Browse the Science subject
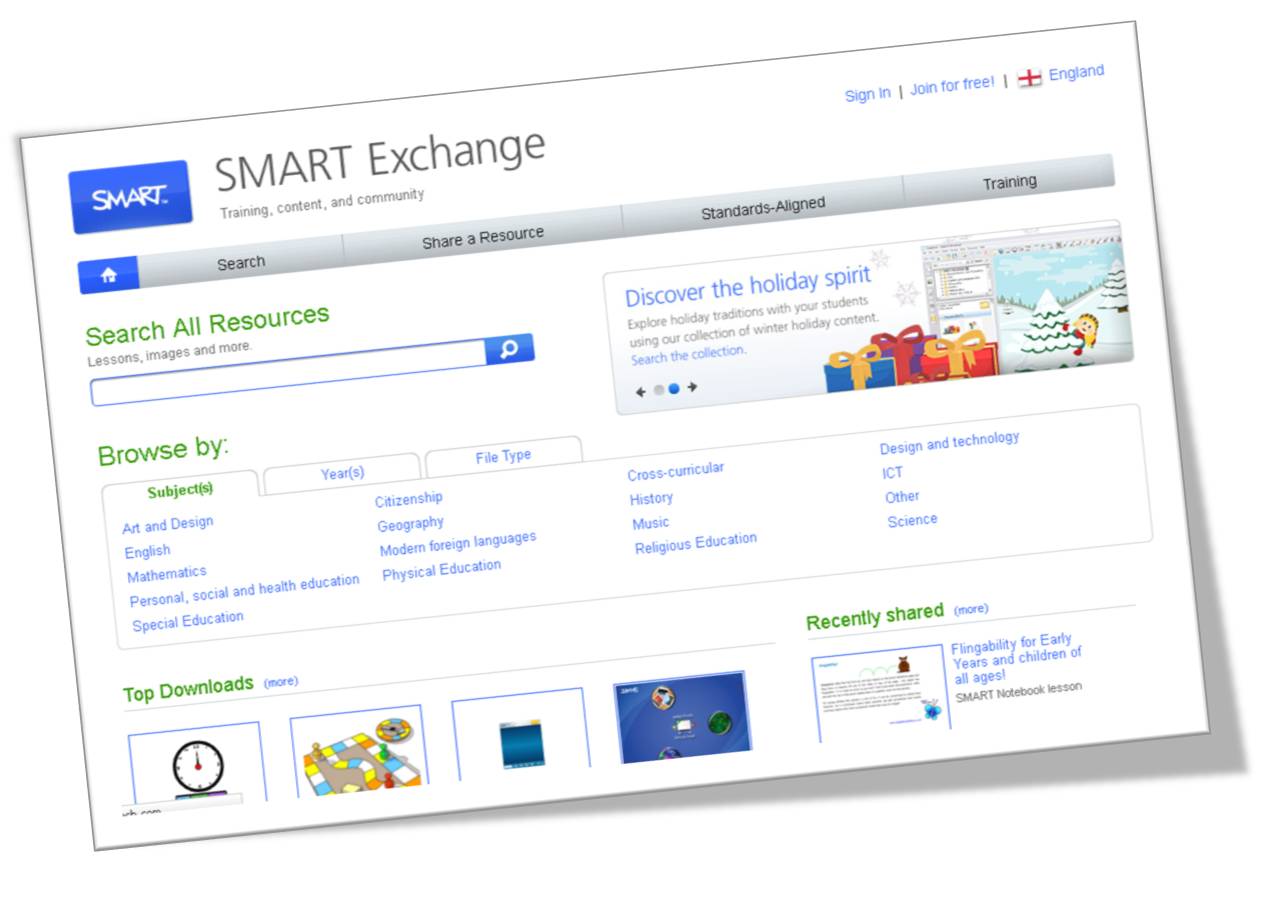 pos(913,521)
